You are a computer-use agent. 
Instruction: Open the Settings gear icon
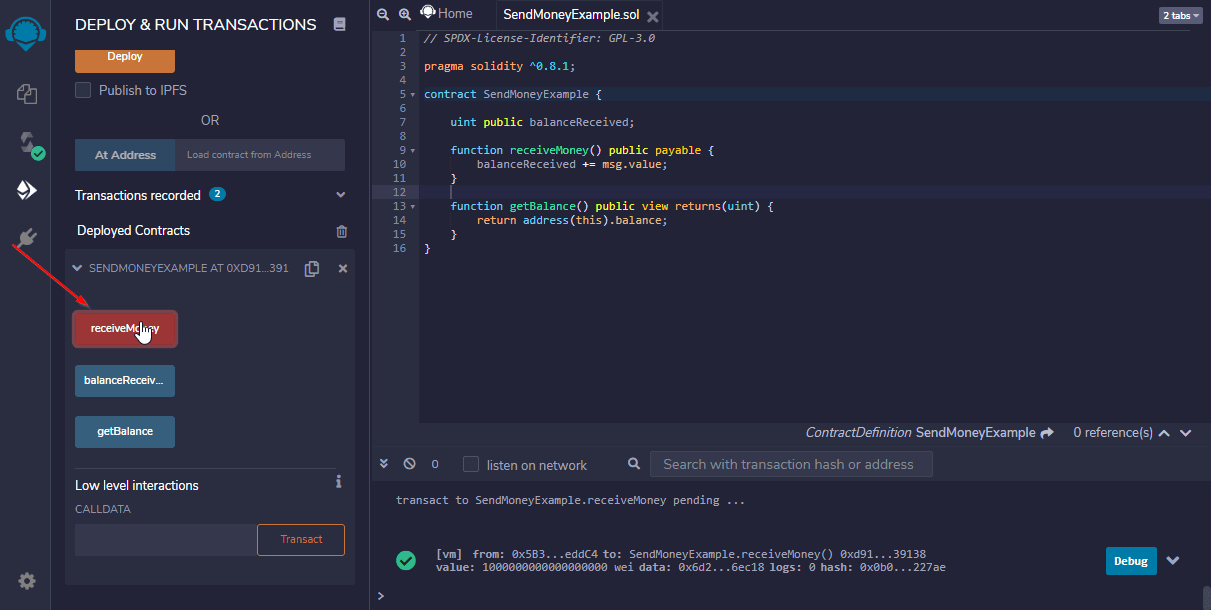coord(27,581)
